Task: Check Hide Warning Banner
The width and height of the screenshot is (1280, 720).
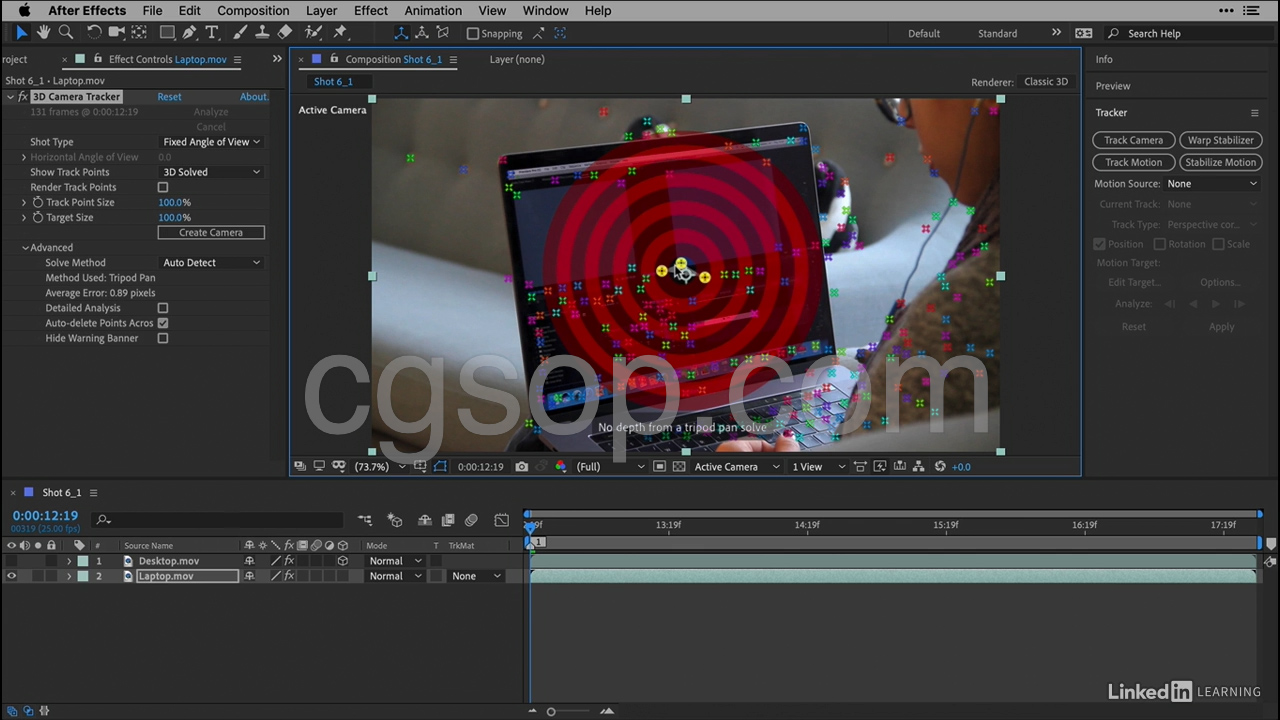Action: pyautogui.click(x=163, y=338)
